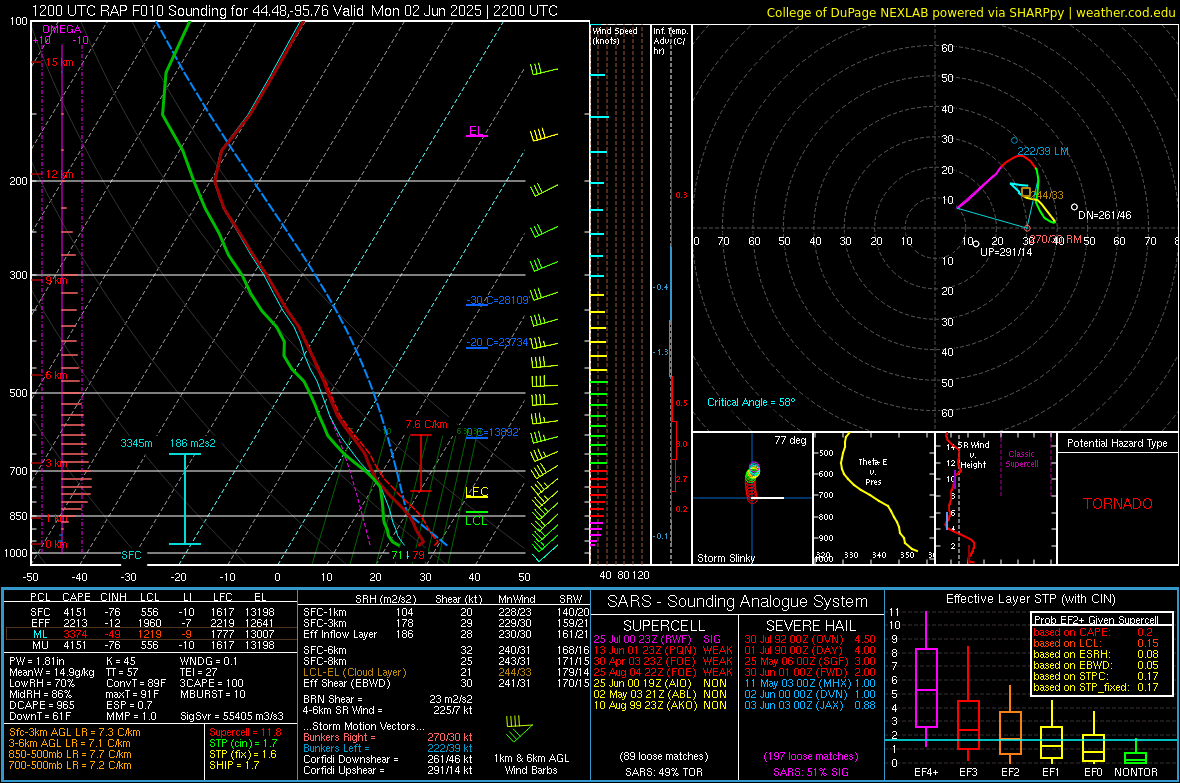Click the "LCL-EL (Cloud Layer)" row label
This screenshot has width=1180, height=783.
354,672
